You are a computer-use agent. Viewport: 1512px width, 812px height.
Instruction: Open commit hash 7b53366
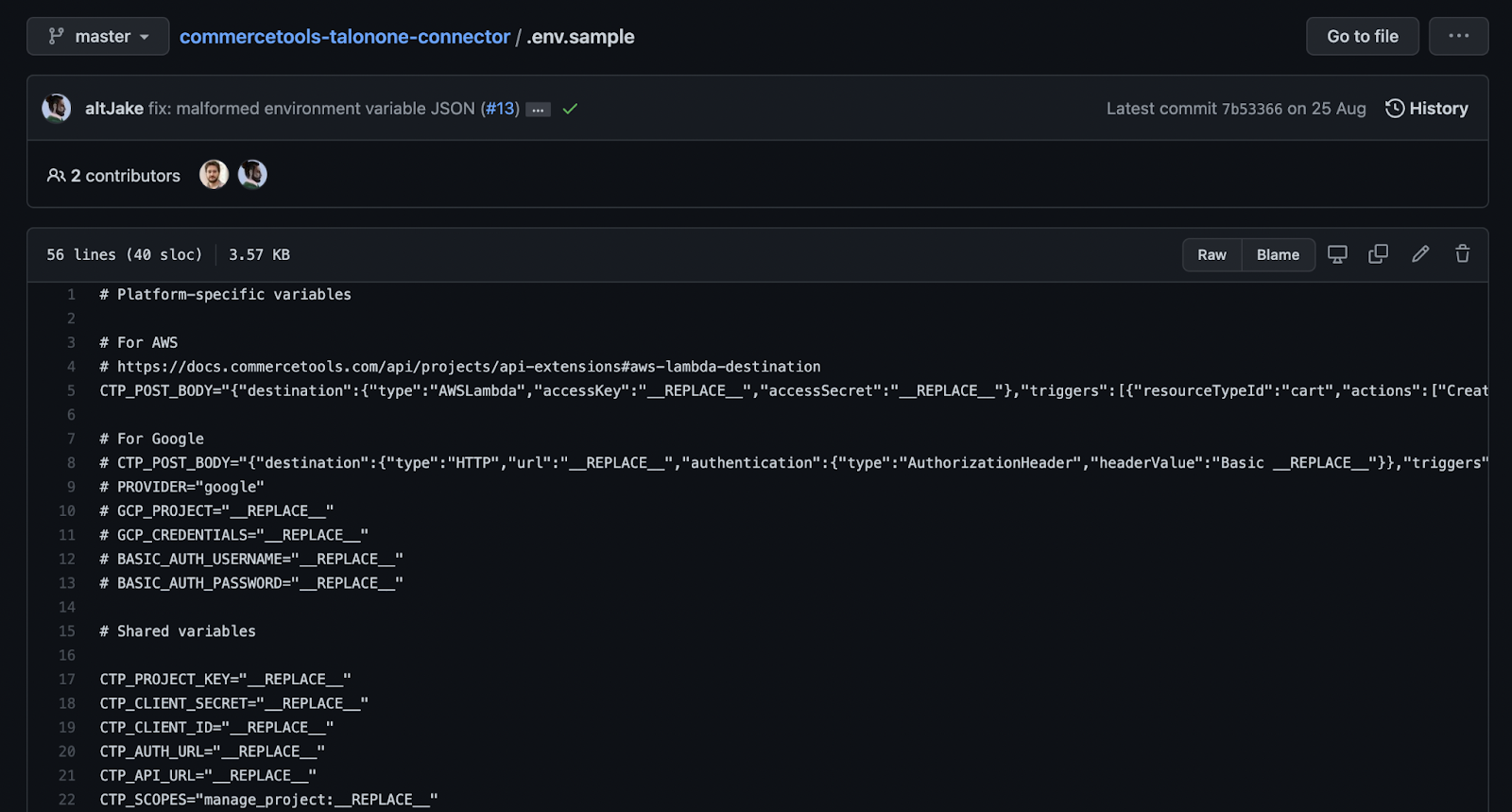coord(1252,109)
